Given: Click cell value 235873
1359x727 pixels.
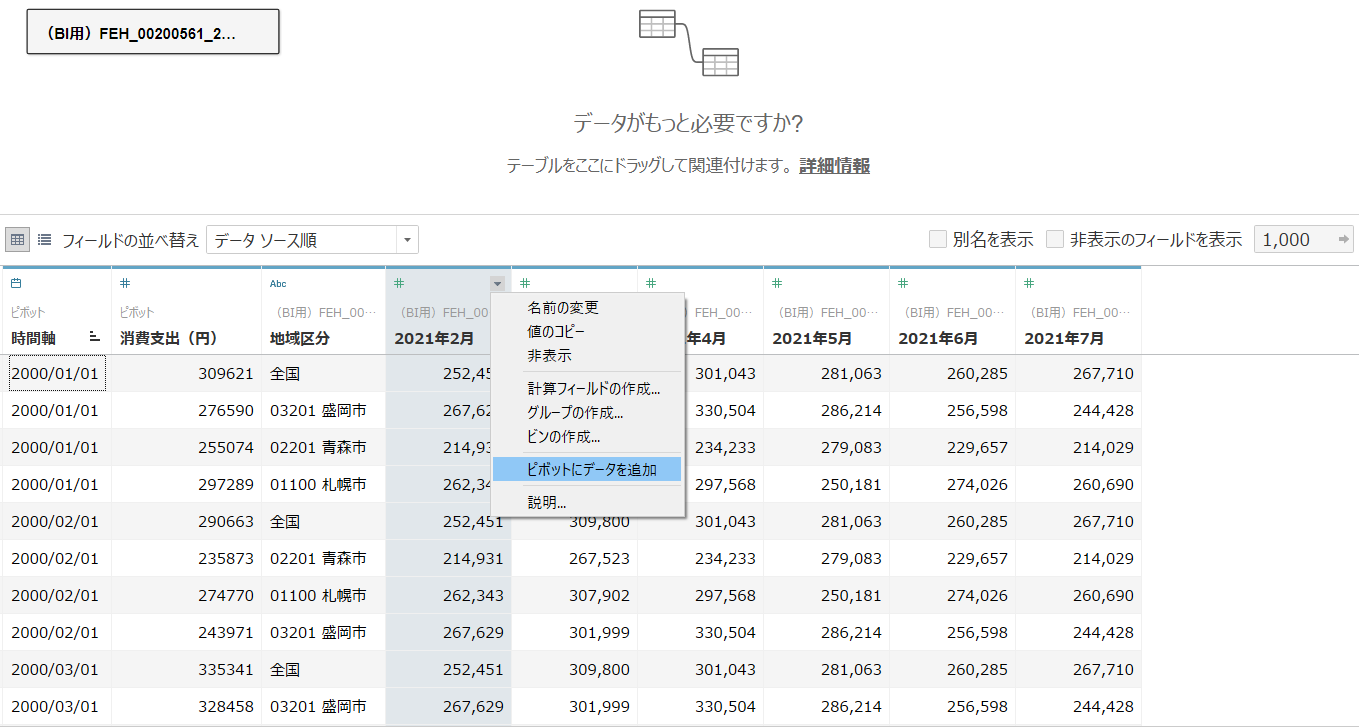Looking at the screenshot, I should tap(225, 559).
